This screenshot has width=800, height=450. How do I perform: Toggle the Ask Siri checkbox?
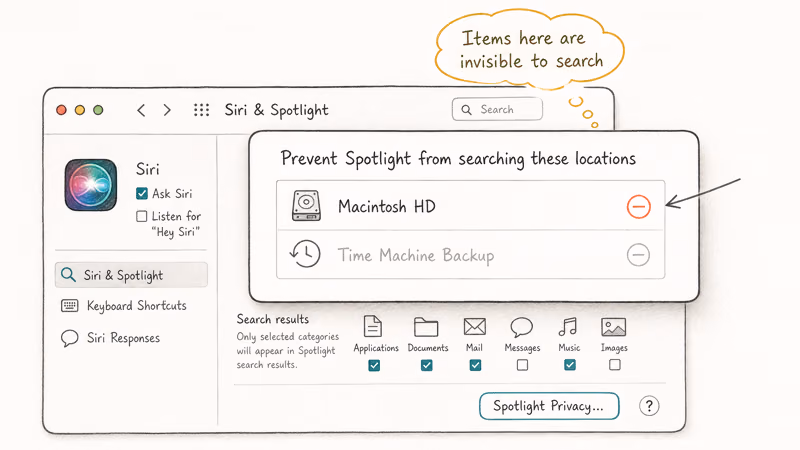tap(142, 193)
